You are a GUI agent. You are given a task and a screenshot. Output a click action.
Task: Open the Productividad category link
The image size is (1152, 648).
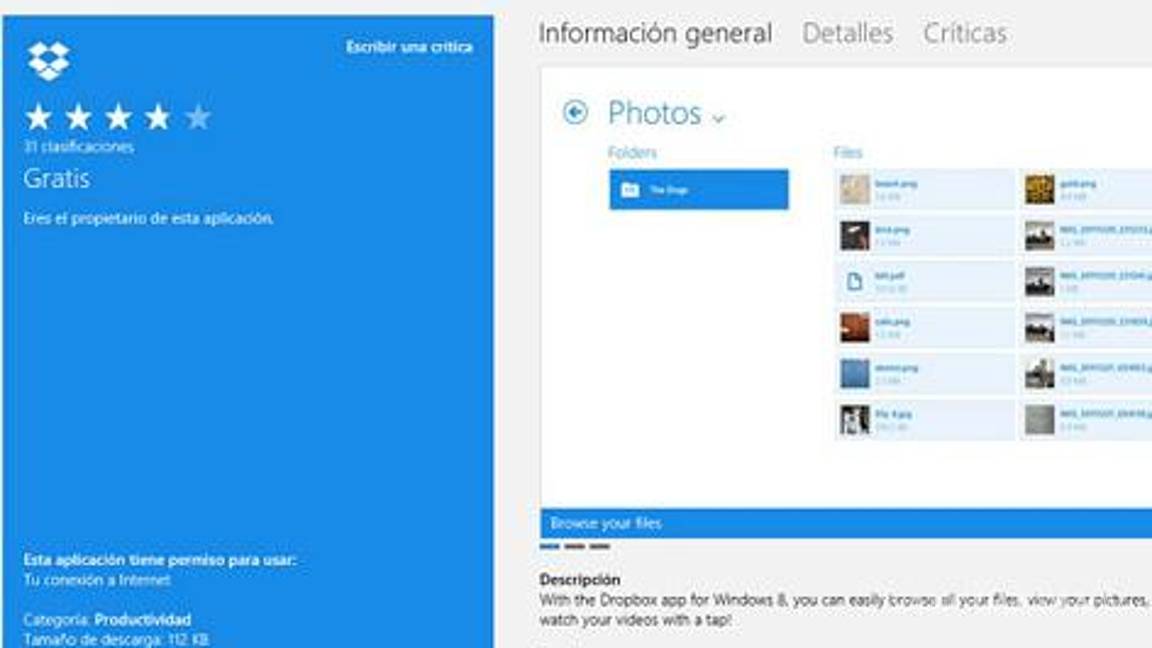coord(142,620)
